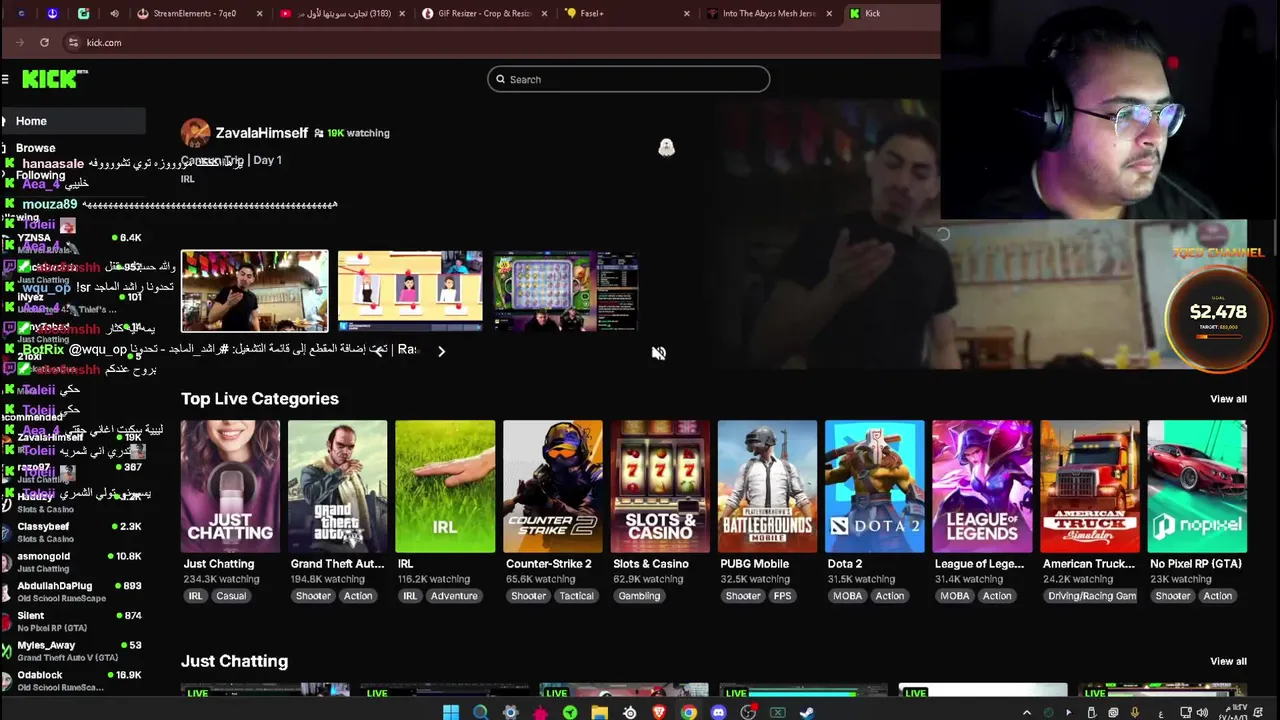Unmute the featured stream speaker icon
The height and width of the screenshot is (720, 1280).
[659, 353]
